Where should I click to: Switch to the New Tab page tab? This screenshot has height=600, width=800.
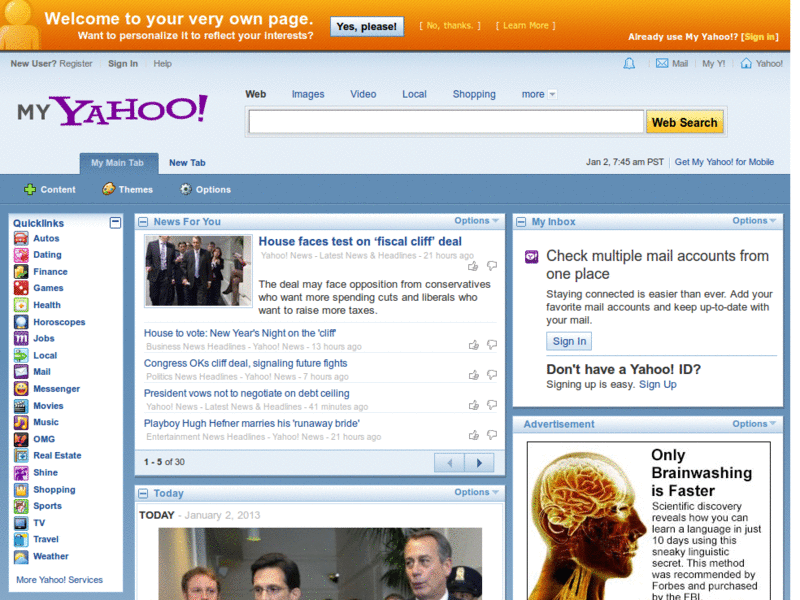coord(187,163)
